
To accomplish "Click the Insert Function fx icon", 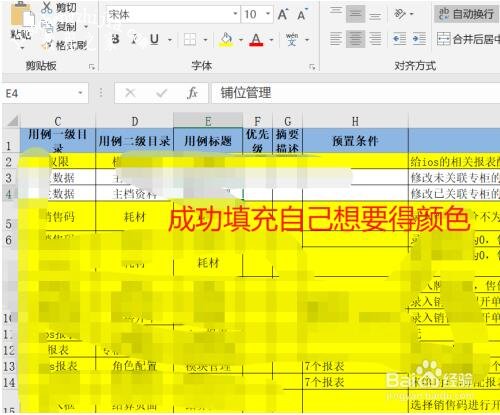I will pos(192,93).
